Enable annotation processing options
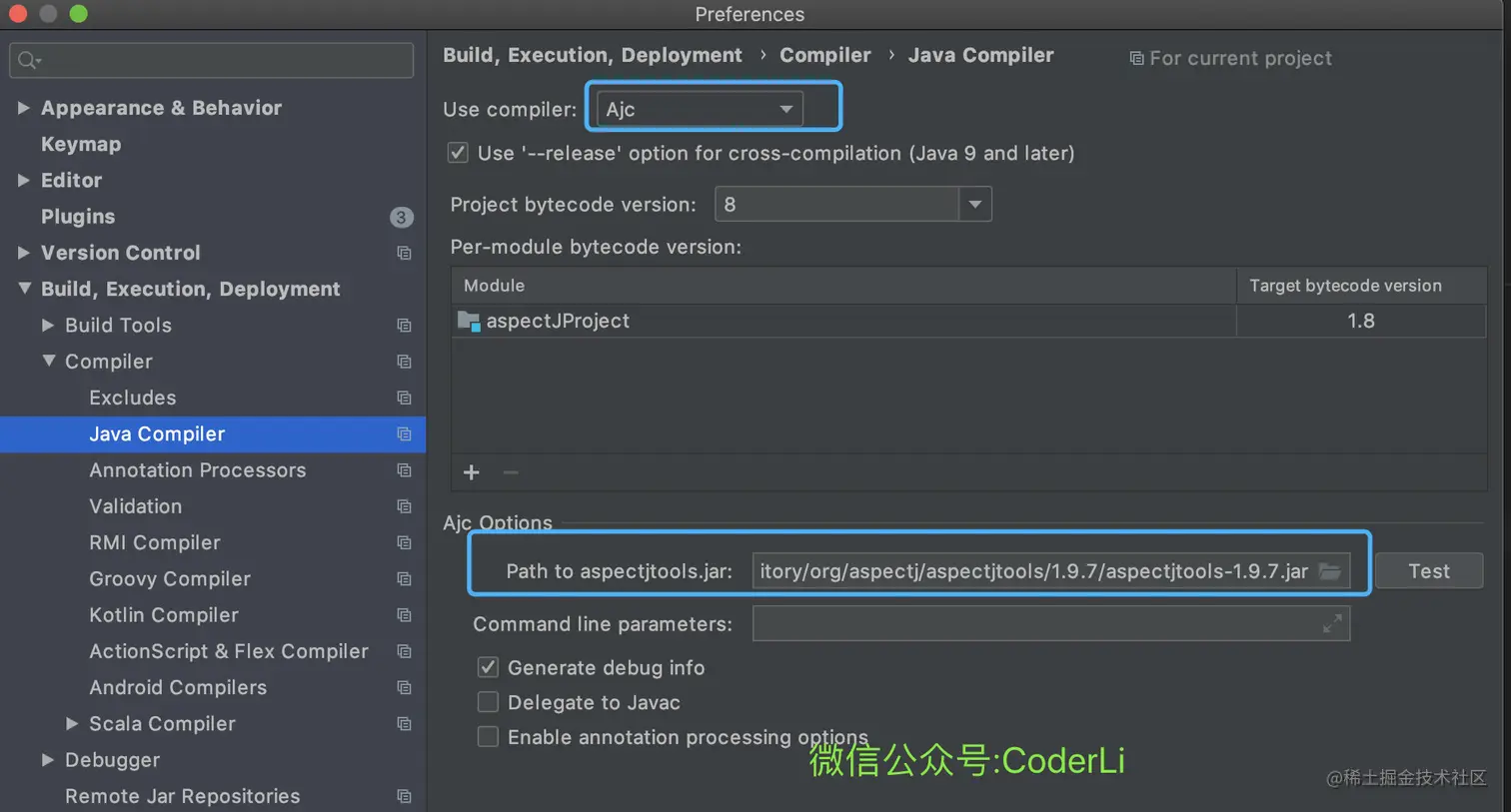 pyautogui.click(x=488, y=737)
